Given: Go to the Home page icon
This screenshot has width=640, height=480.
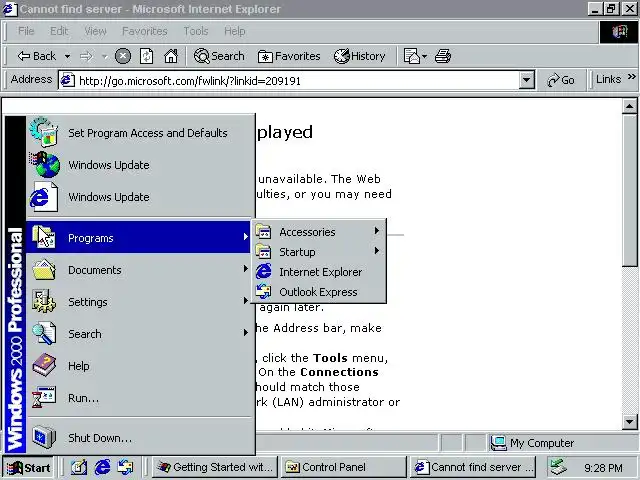Looking at the screenshot, I should tap(171, 56).
